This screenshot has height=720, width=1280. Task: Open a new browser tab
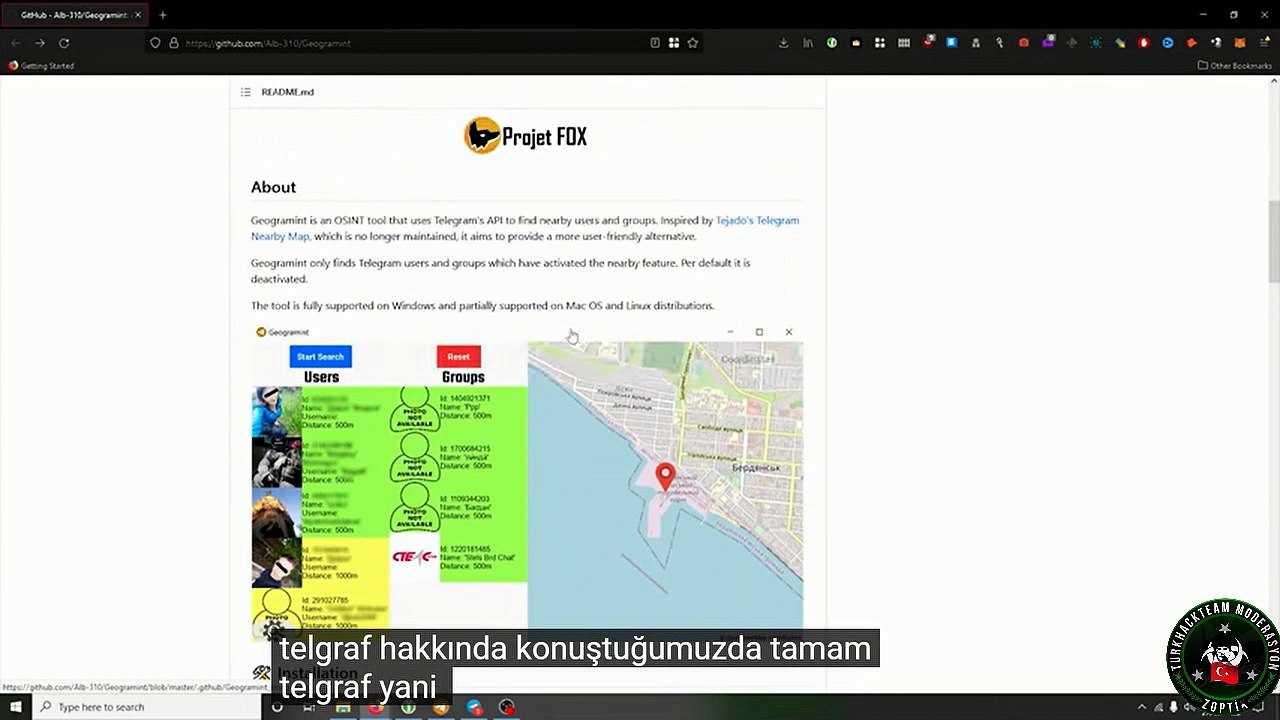pyautogui.click(x=163, y=15)
